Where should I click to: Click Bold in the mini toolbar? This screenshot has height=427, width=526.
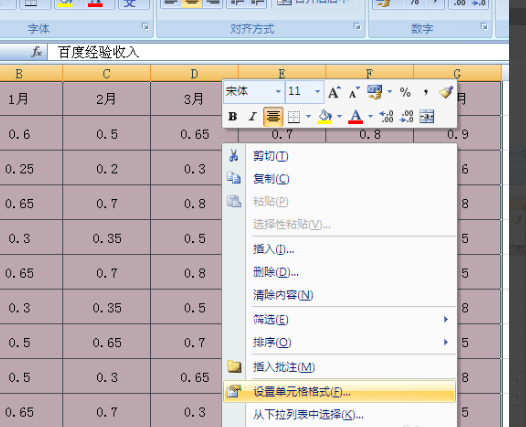coord(232,117)
